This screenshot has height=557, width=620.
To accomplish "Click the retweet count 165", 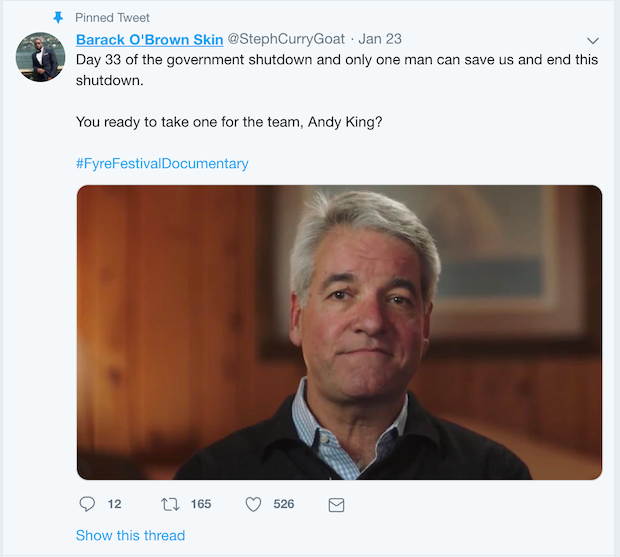I will point(201,504).
